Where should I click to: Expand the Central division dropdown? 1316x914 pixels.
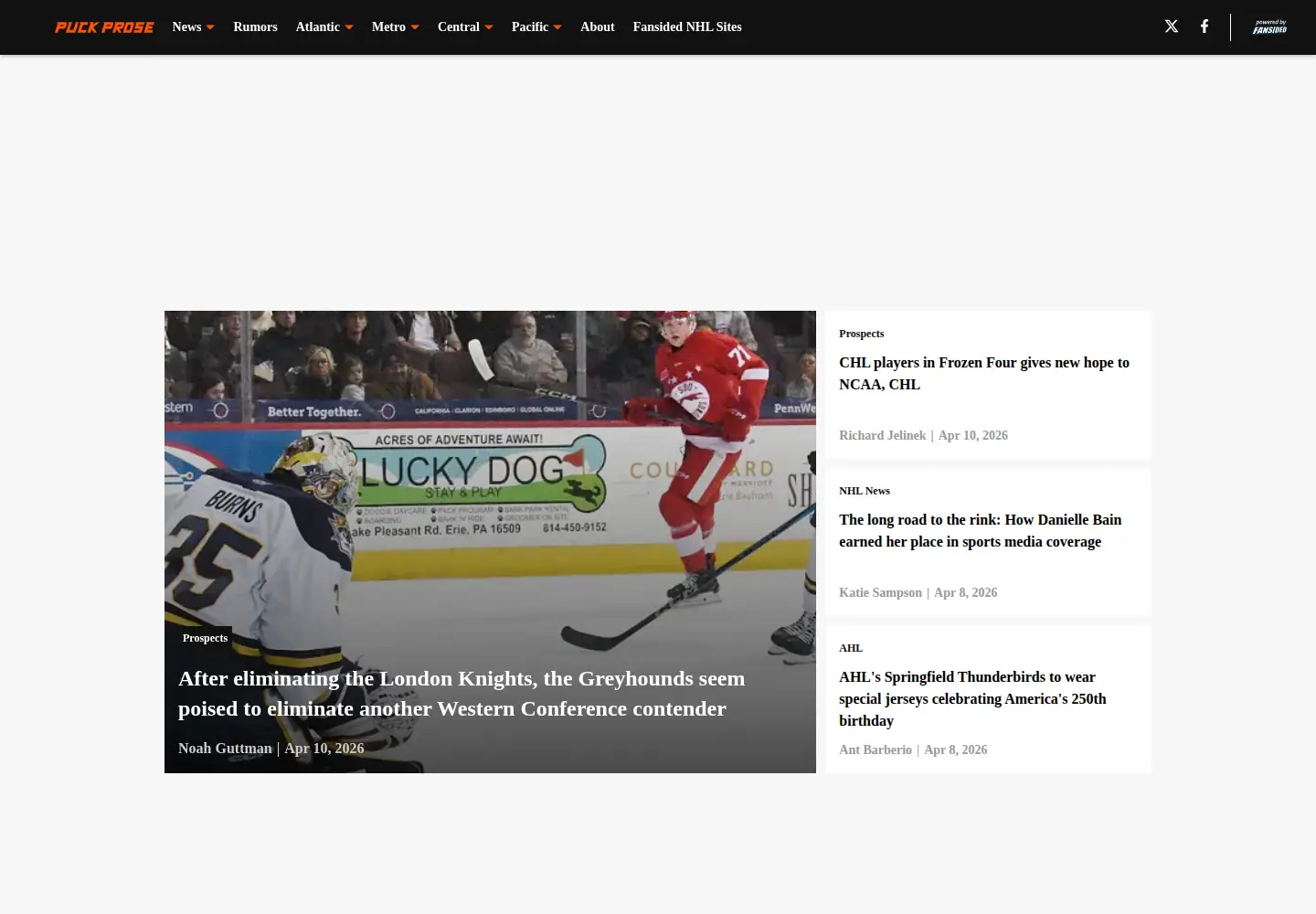click(465, 27)
